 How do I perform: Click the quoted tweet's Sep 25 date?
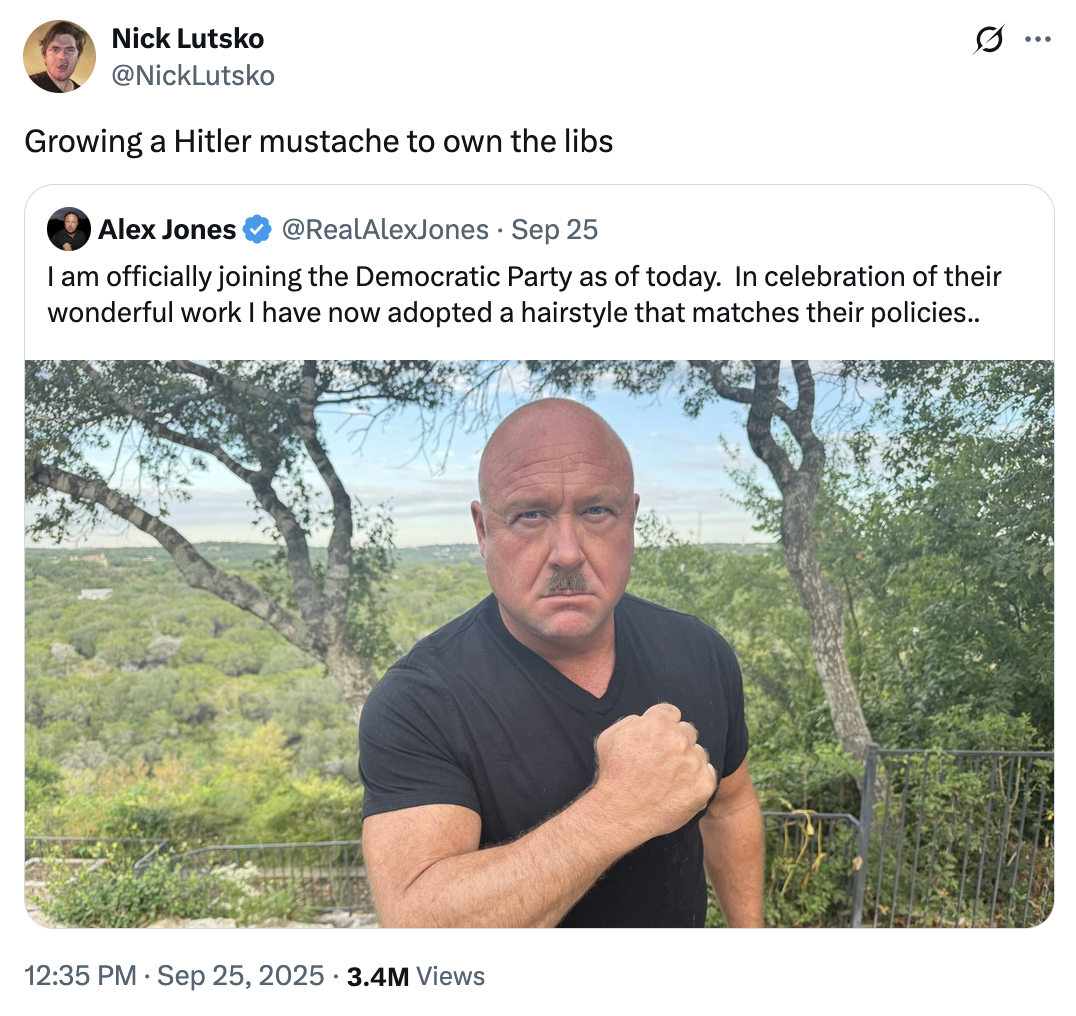point(554,229)
